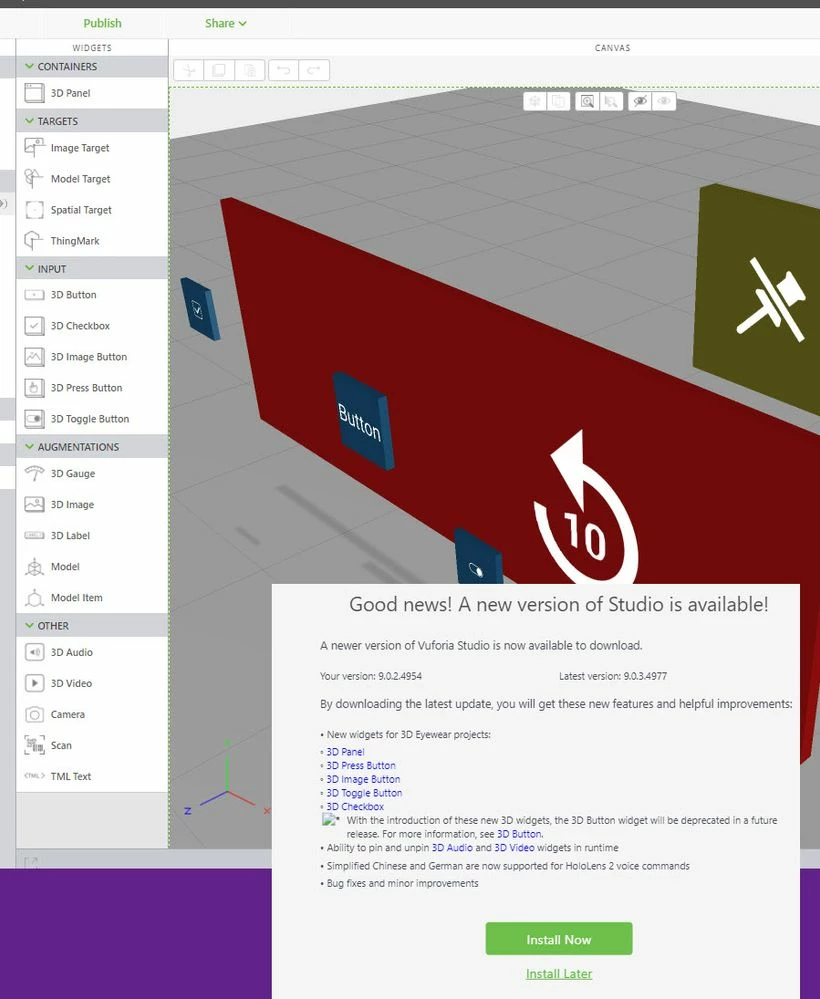
Task: Pick the 3D Button widget in Input list
Action: click(x=92, y=295)
